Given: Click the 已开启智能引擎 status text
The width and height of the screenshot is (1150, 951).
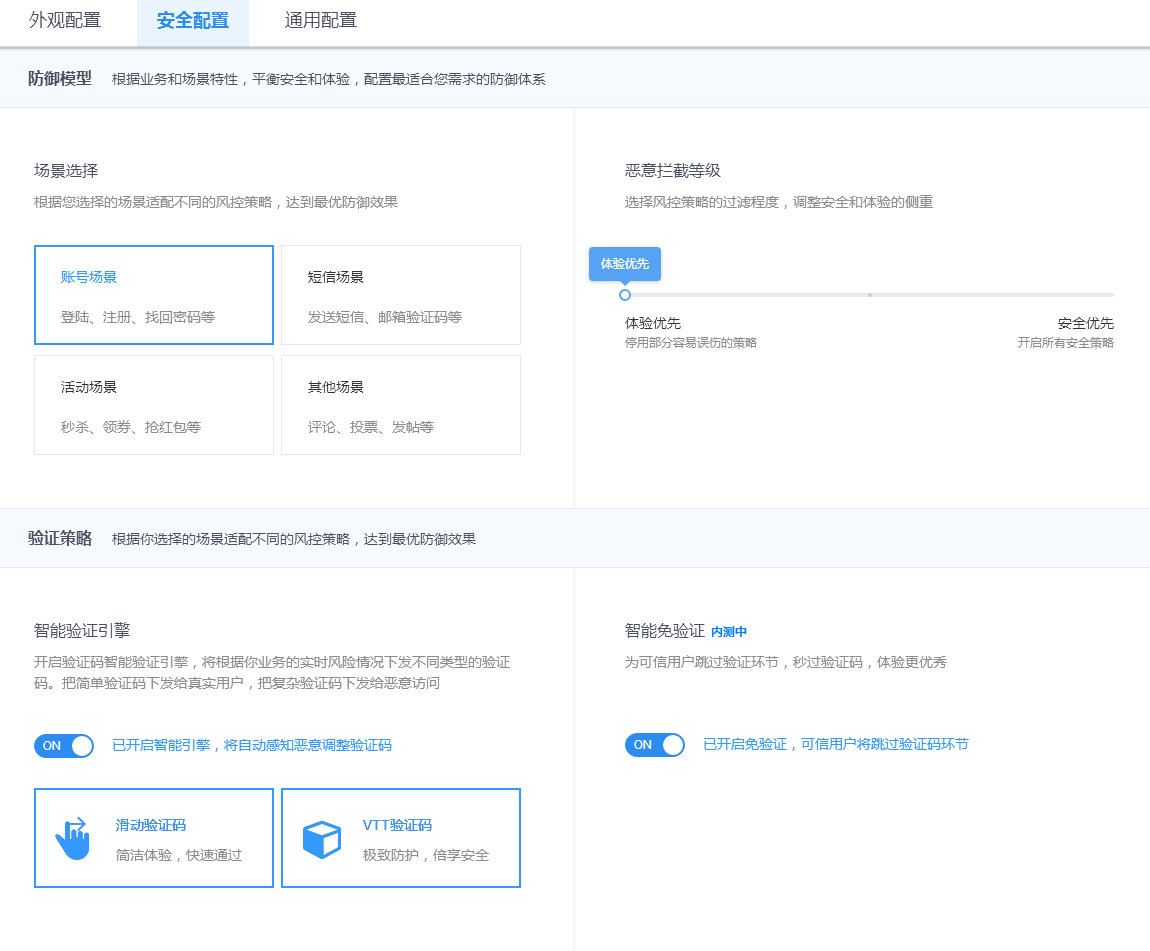Looking at the screenshot, I should (x=251, y=745).
